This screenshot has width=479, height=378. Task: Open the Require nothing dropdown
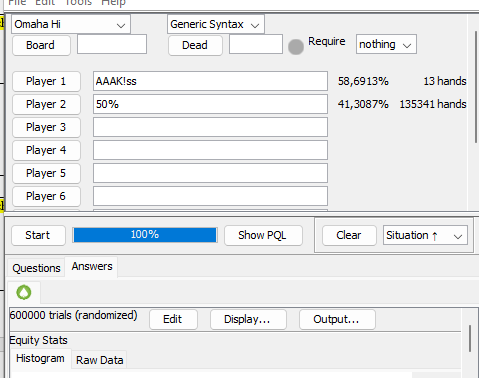[x=386, y=44]
